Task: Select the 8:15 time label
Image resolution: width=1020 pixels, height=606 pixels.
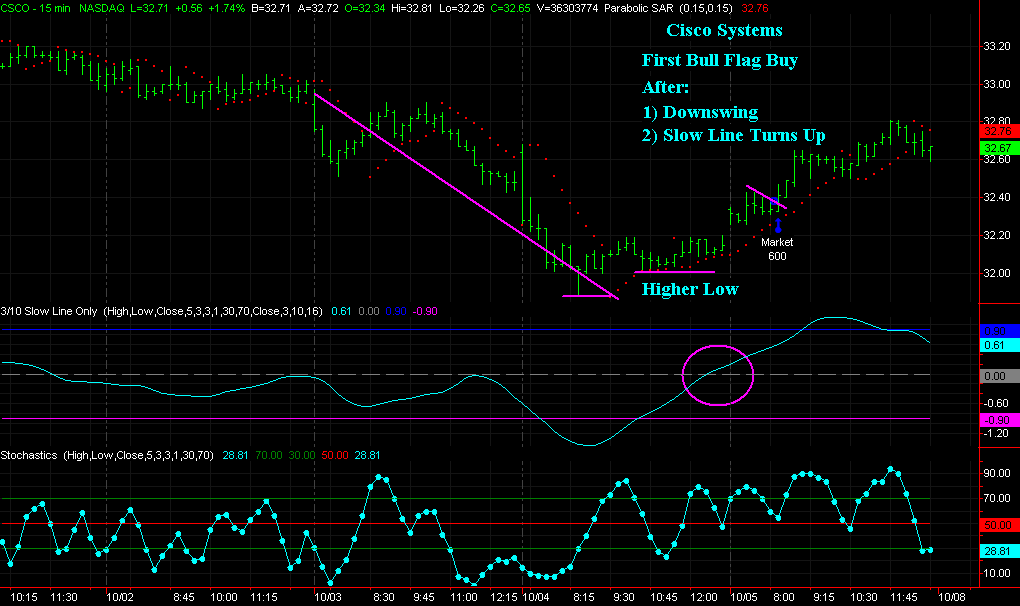Action: [x=584, y=597]
